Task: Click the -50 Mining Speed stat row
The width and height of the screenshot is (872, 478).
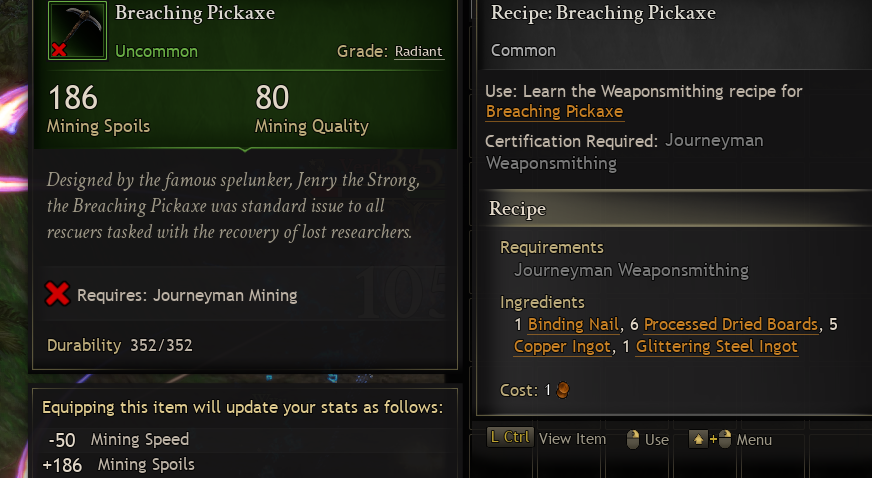Action: [118, 439]
